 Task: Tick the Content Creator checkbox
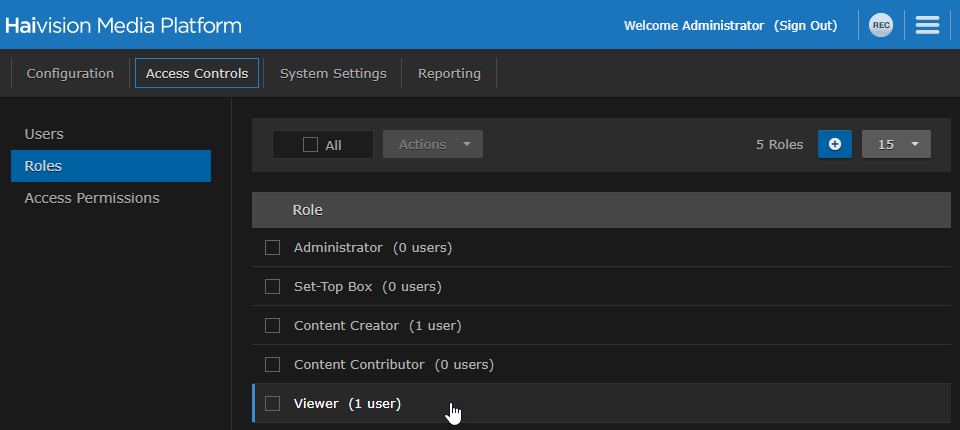272,326
